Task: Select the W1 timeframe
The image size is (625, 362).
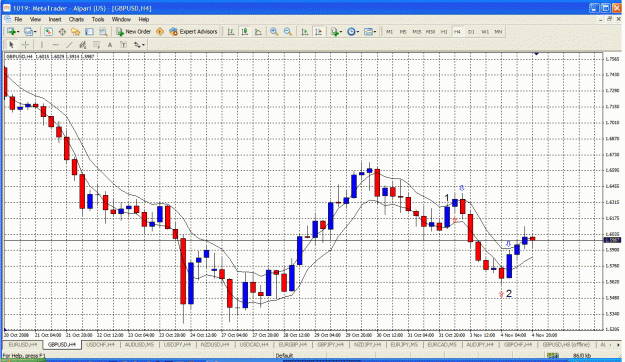Action: pyautogui.click(x=485, y=31)
